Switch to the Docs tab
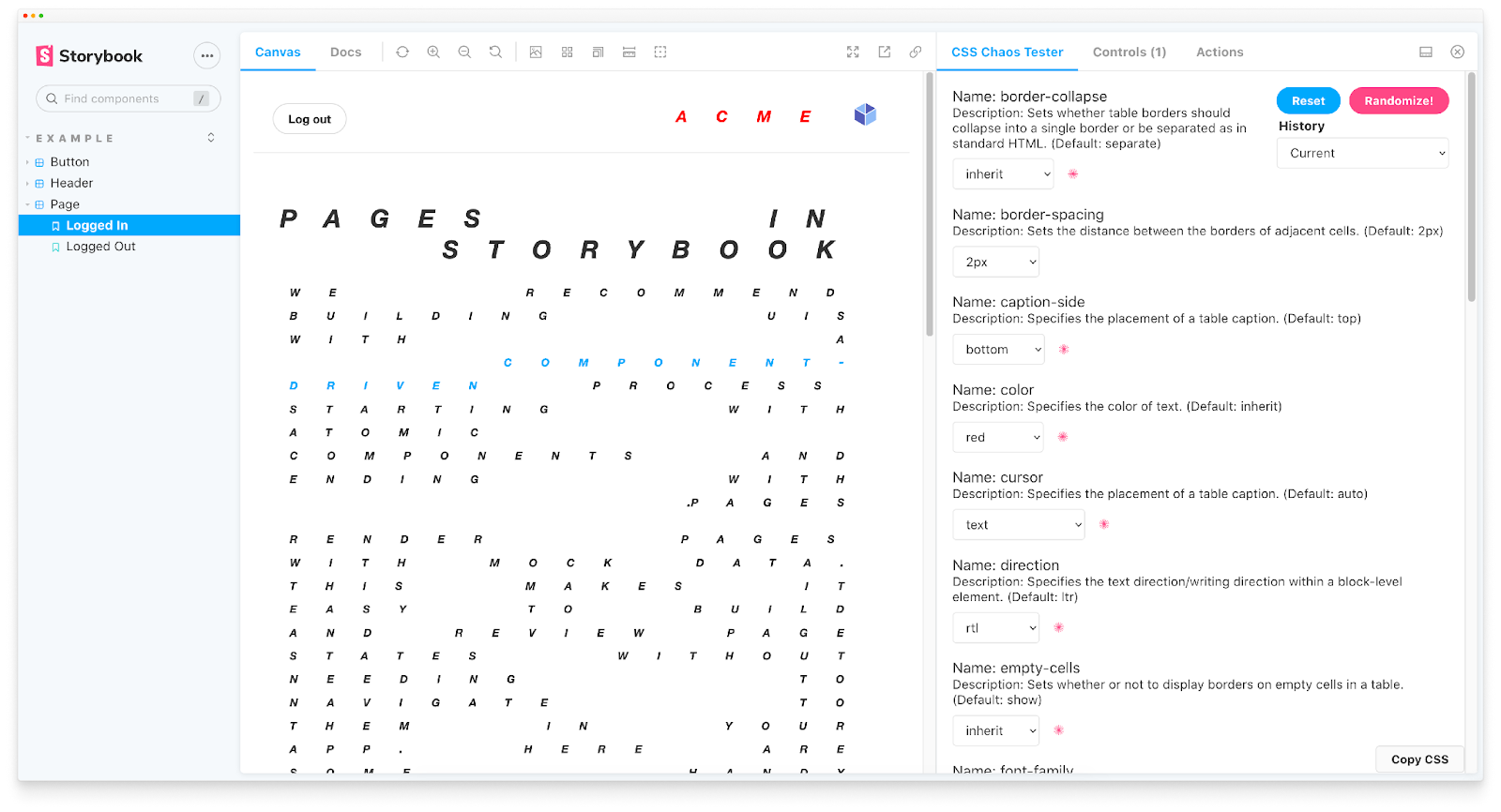 tap(345, 53)
